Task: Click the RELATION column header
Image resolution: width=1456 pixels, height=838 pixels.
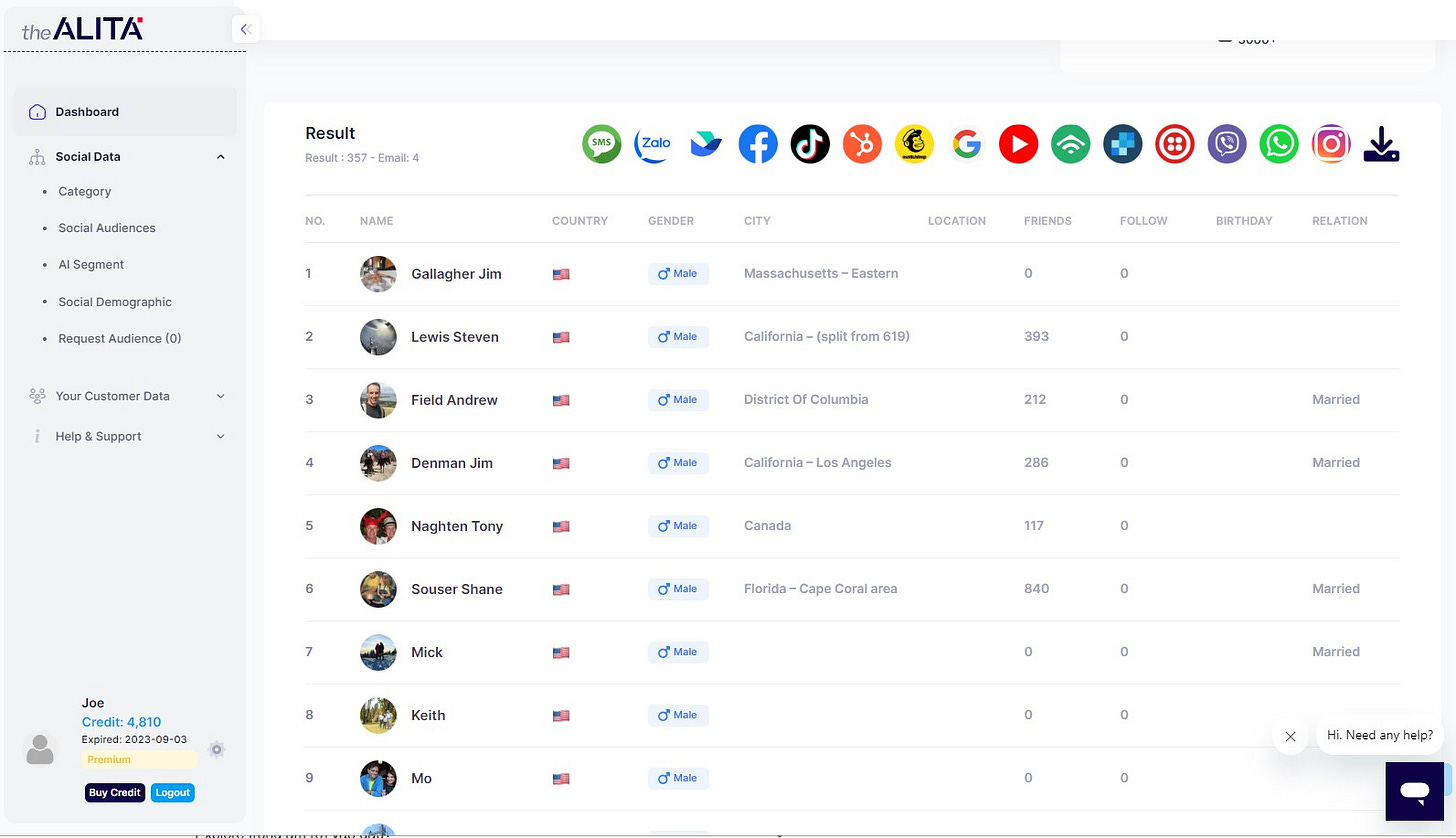Action: (x=1340, y=221)
